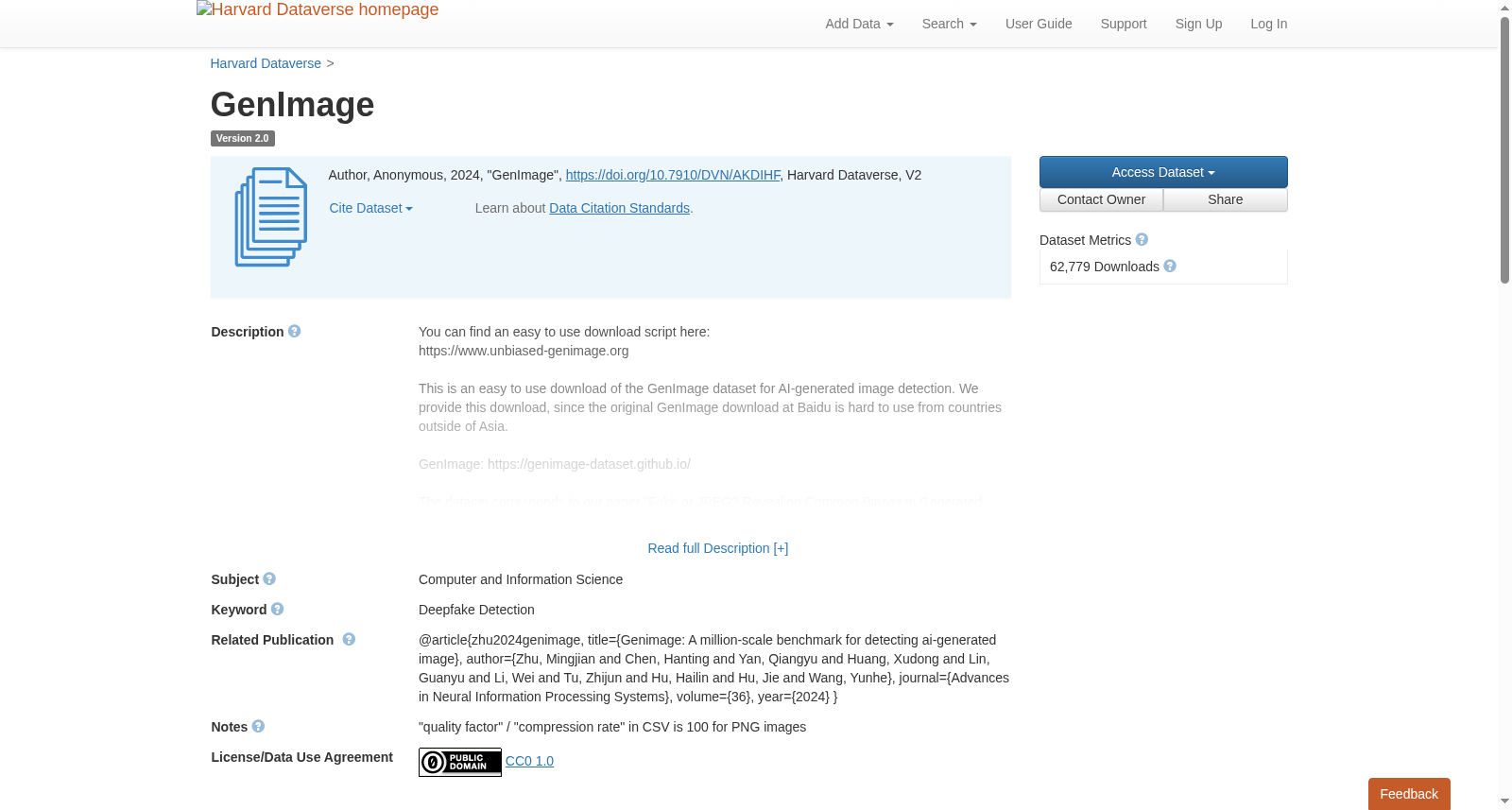This screenshot has height=810, width=1512.
Task: Click the Keyword help question icon
Action: tap(277, 610)
